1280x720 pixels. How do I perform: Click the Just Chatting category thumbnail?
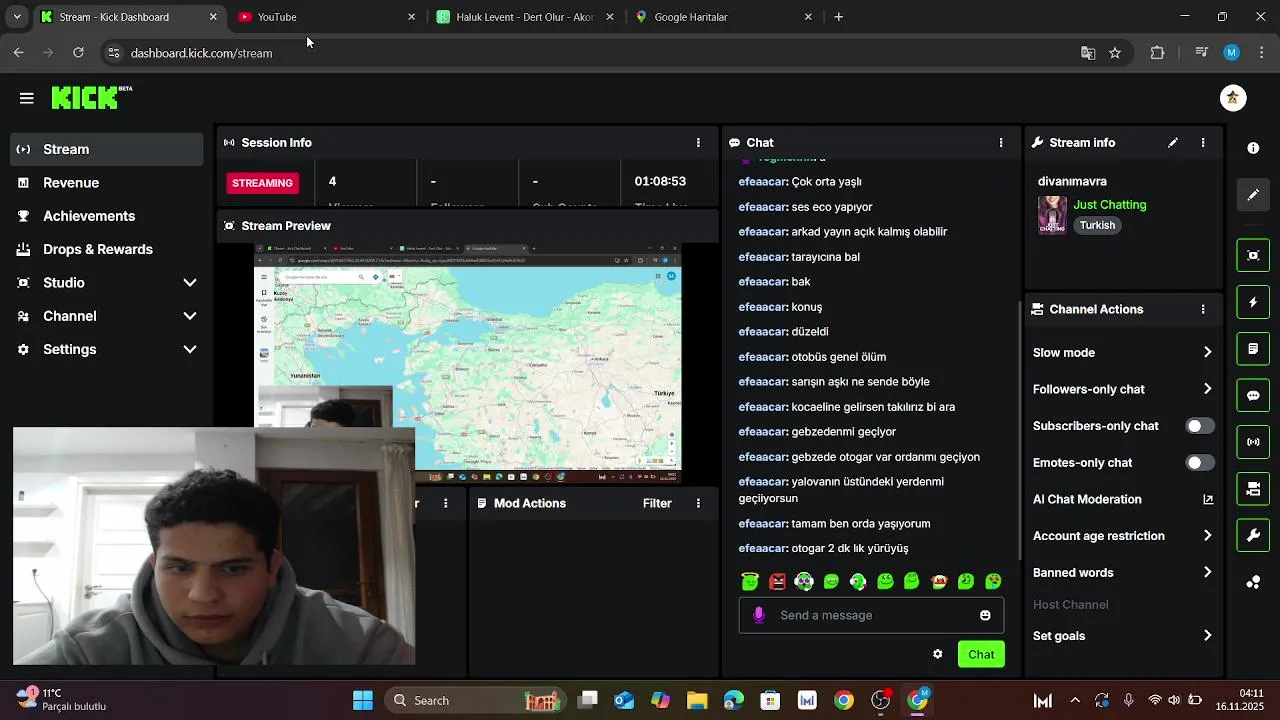(1052, 215)
